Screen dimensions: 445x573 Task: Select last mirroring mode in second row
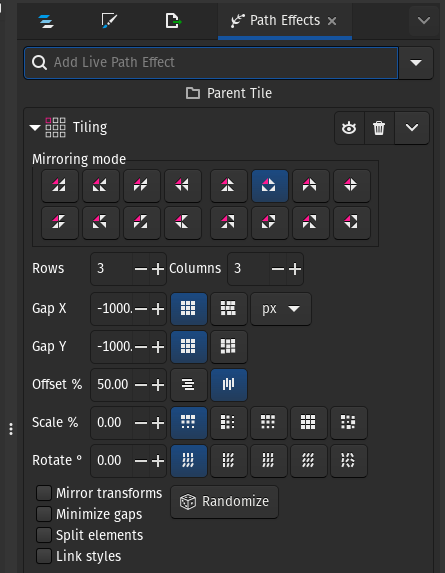pos(352,223)
